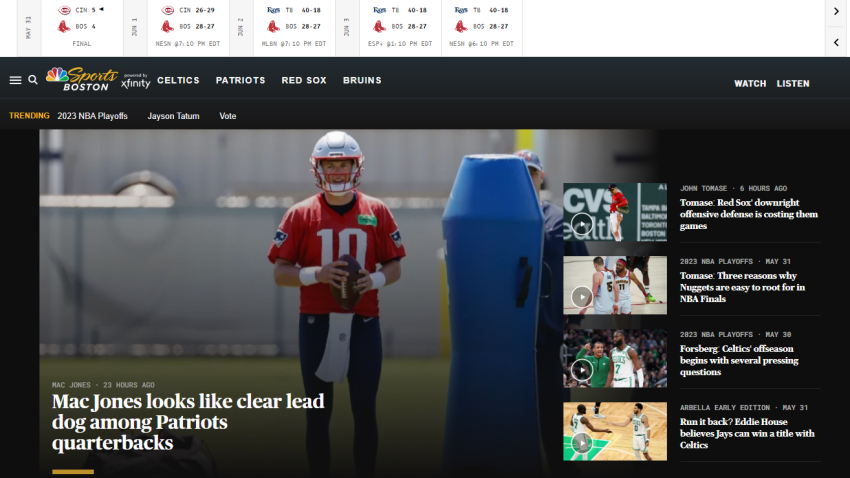
Task: Open the search magnifier icon
Action: (33, 80)
